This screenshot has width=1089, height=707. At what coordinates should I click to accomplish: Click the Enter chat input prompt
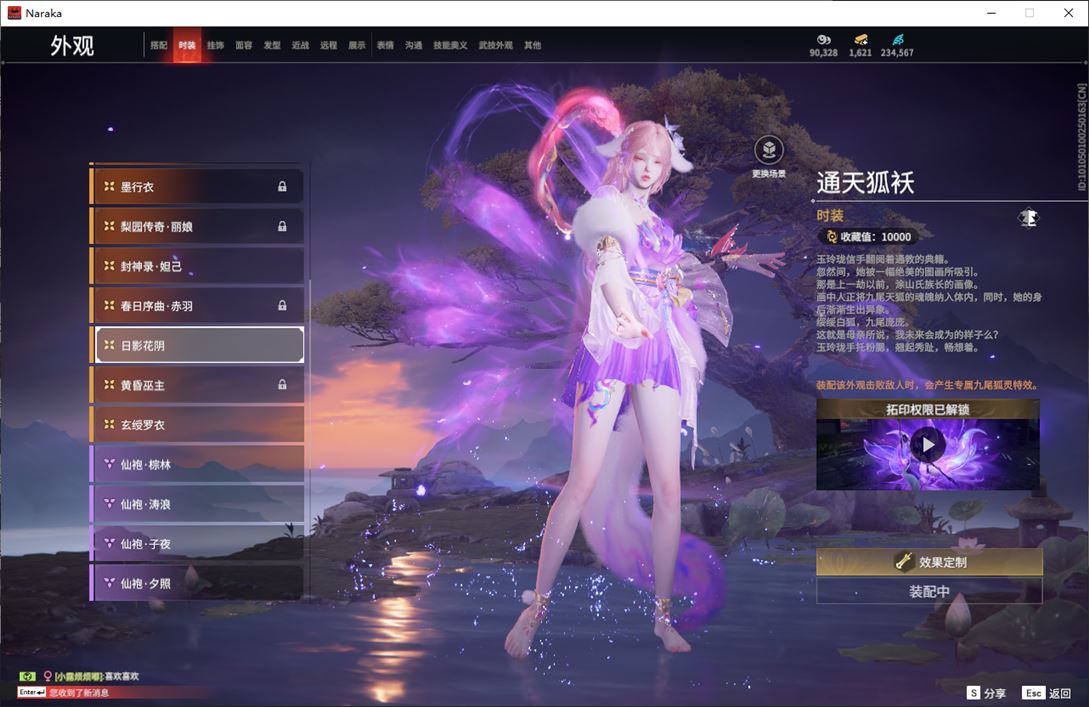[32, 692]
